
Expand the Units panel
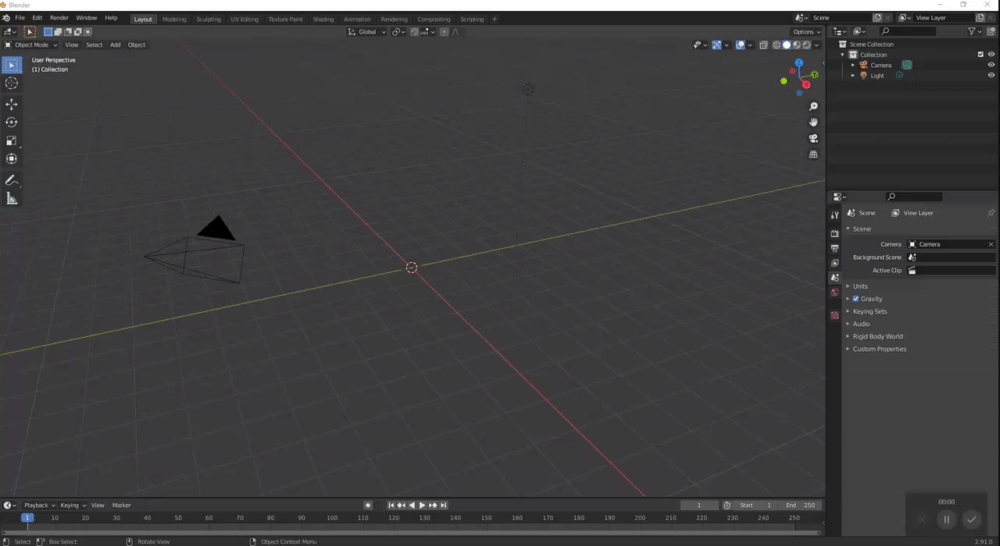860,286
